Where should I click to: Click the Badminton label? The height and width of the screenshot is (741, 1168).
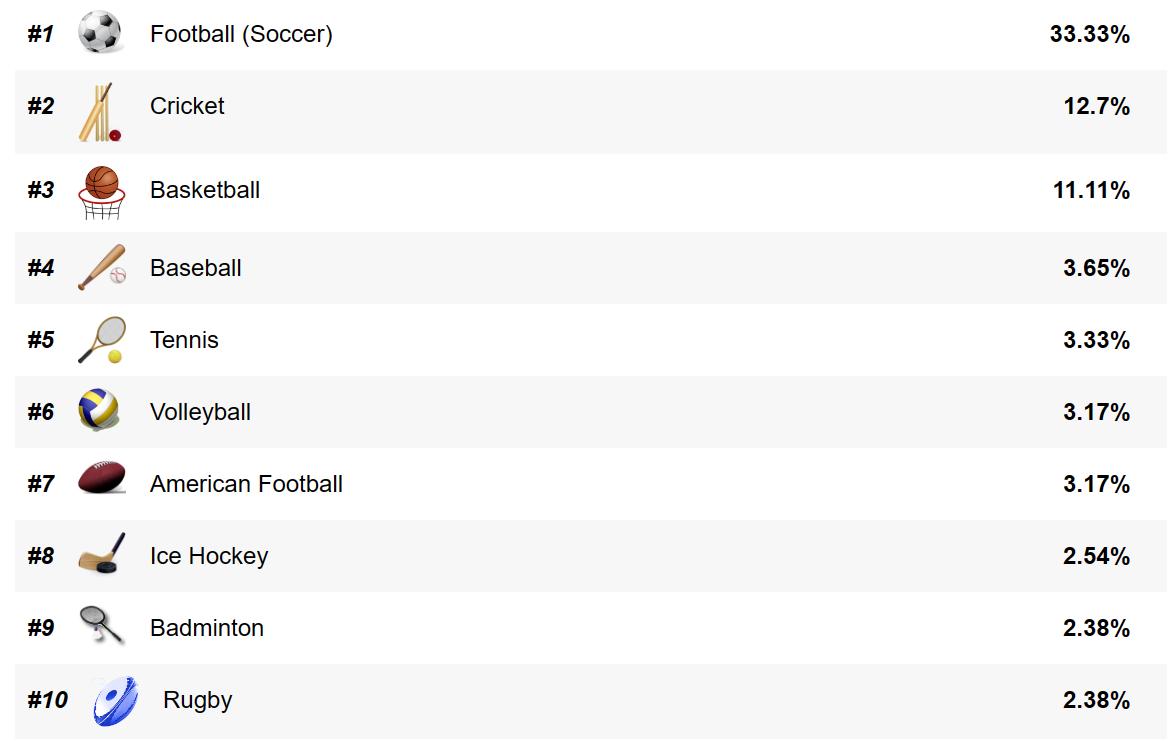coord(207,628)
